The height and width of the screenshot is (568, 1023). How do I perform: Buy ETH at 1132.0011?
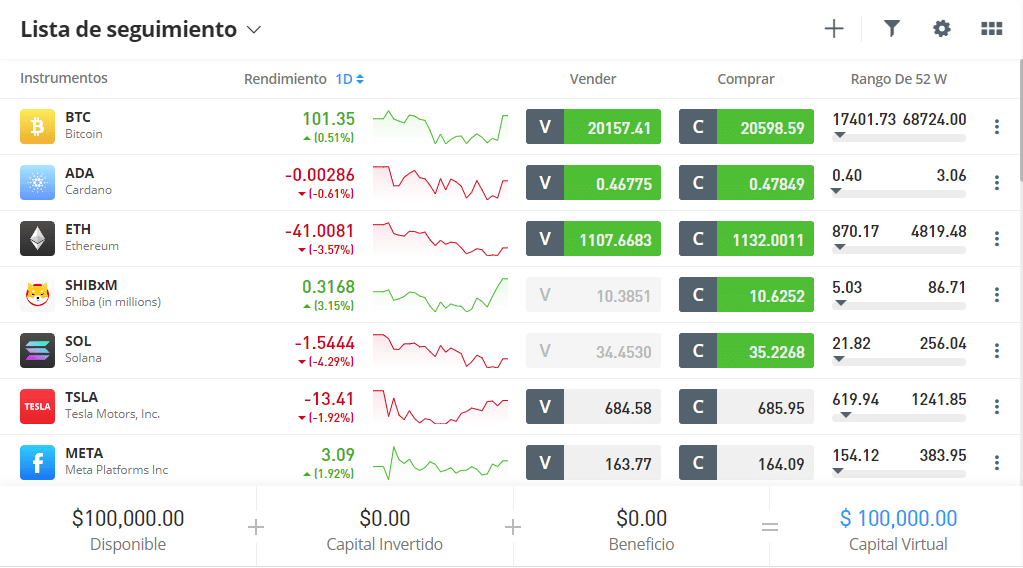[x=746, y=239]
